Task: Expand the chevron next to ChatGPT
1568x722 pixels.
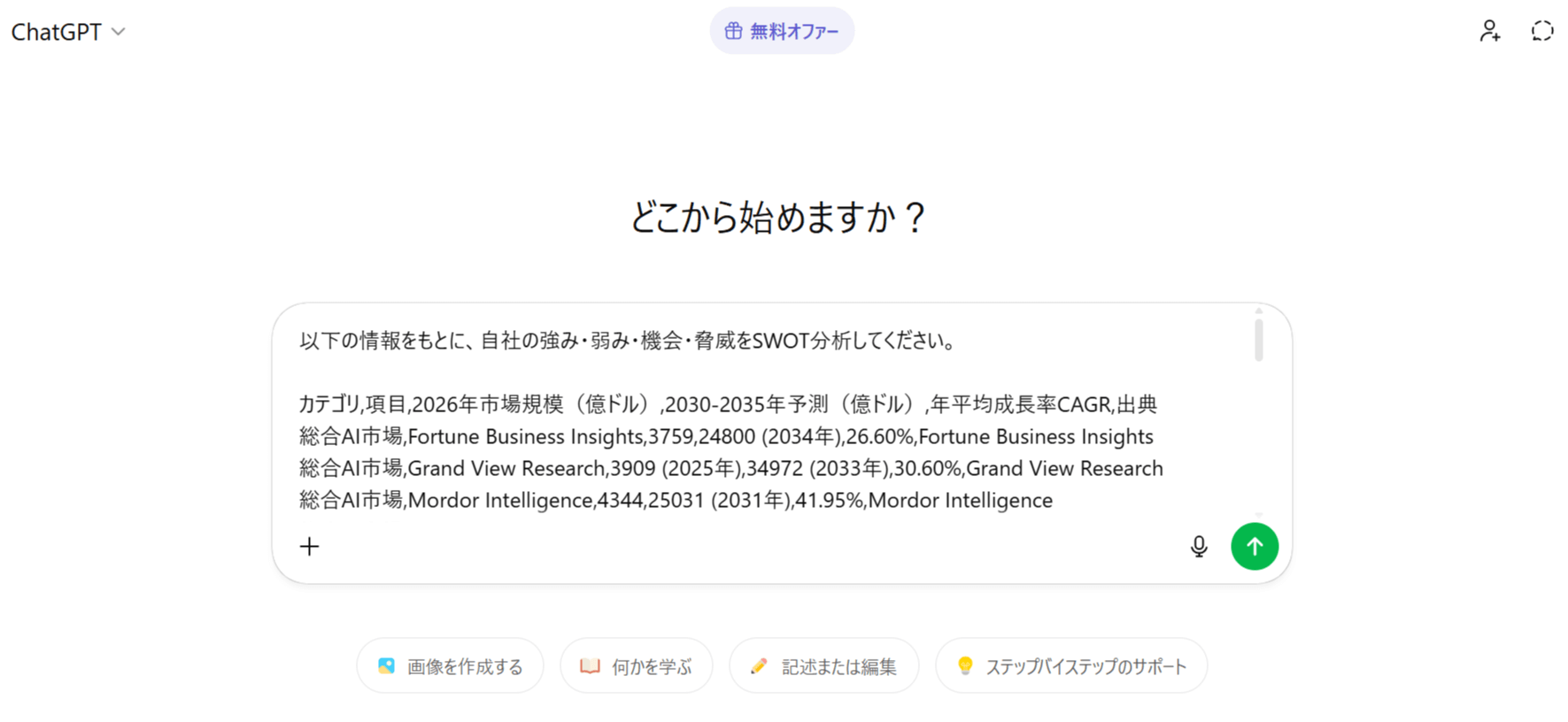Action: pyautogui.click(x=119, y=32)
